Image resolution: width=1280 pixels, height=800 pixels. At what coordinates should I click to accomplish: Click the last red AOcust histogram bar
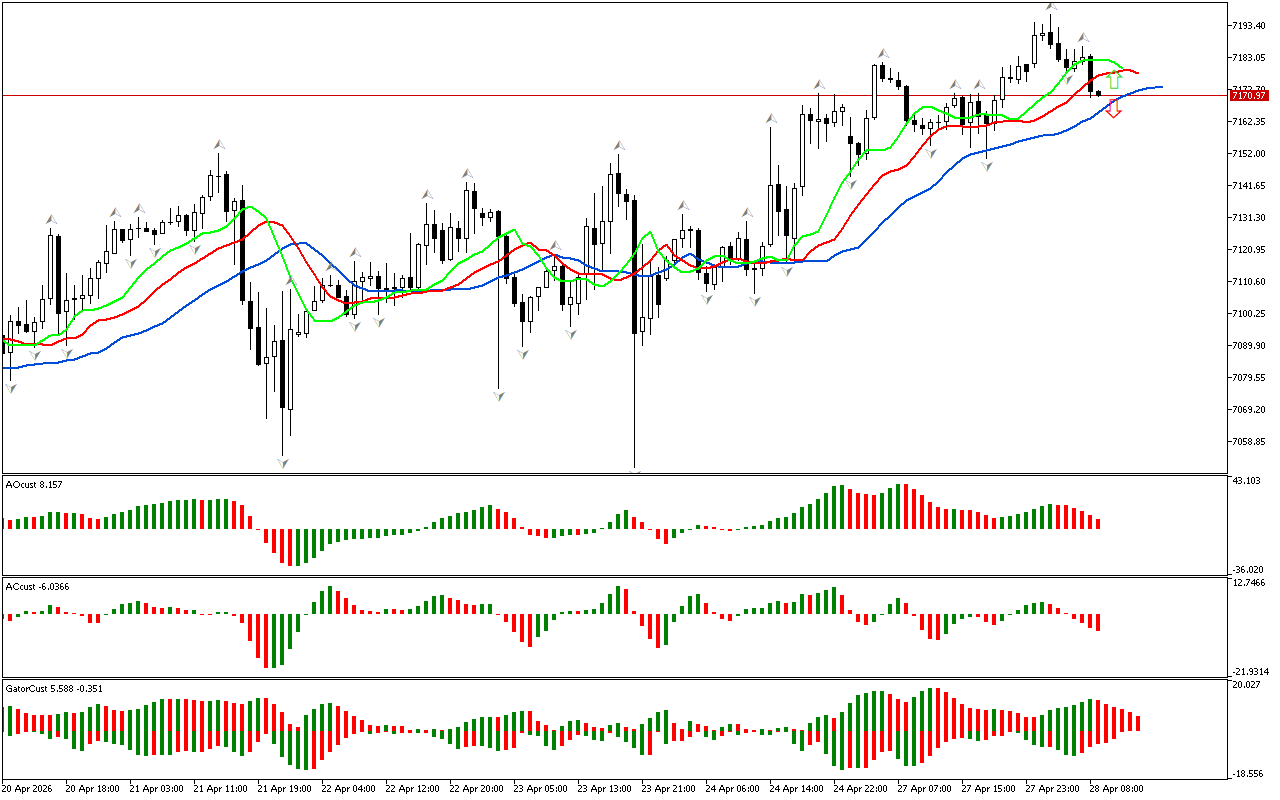pos(1098,523)
